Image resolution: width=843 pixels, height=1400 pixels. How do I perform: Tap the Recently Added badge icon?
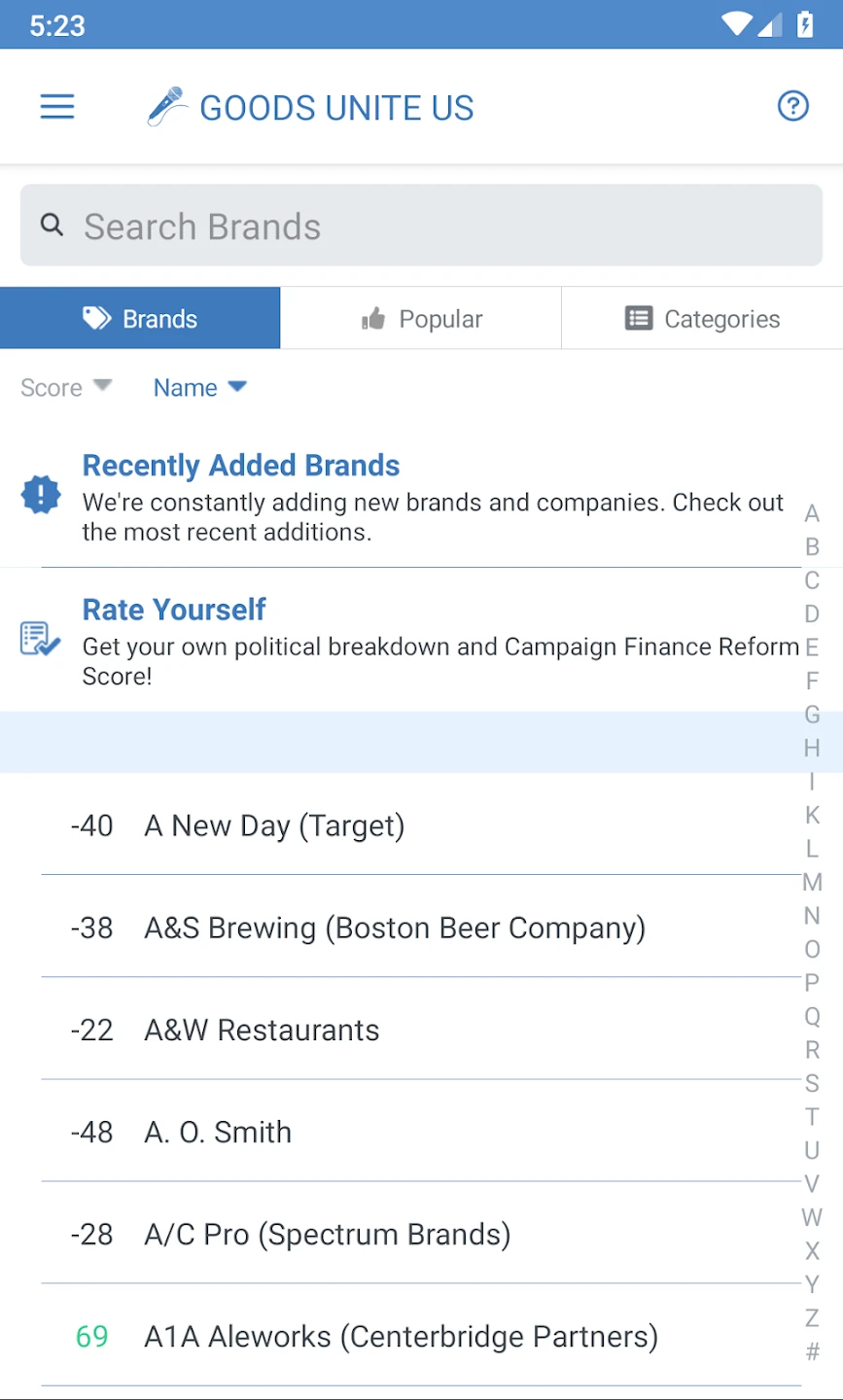point(41,495)
